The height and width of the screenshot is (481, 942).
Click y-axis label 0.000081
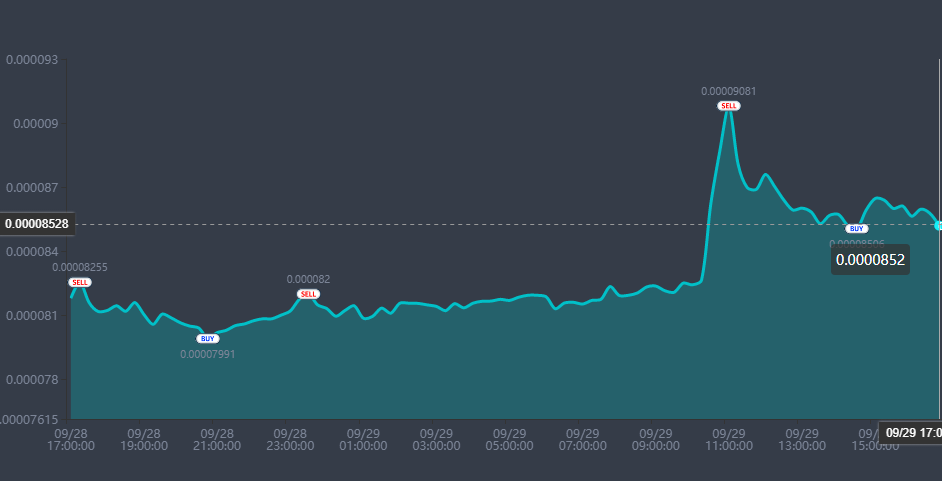click(32, 315)
